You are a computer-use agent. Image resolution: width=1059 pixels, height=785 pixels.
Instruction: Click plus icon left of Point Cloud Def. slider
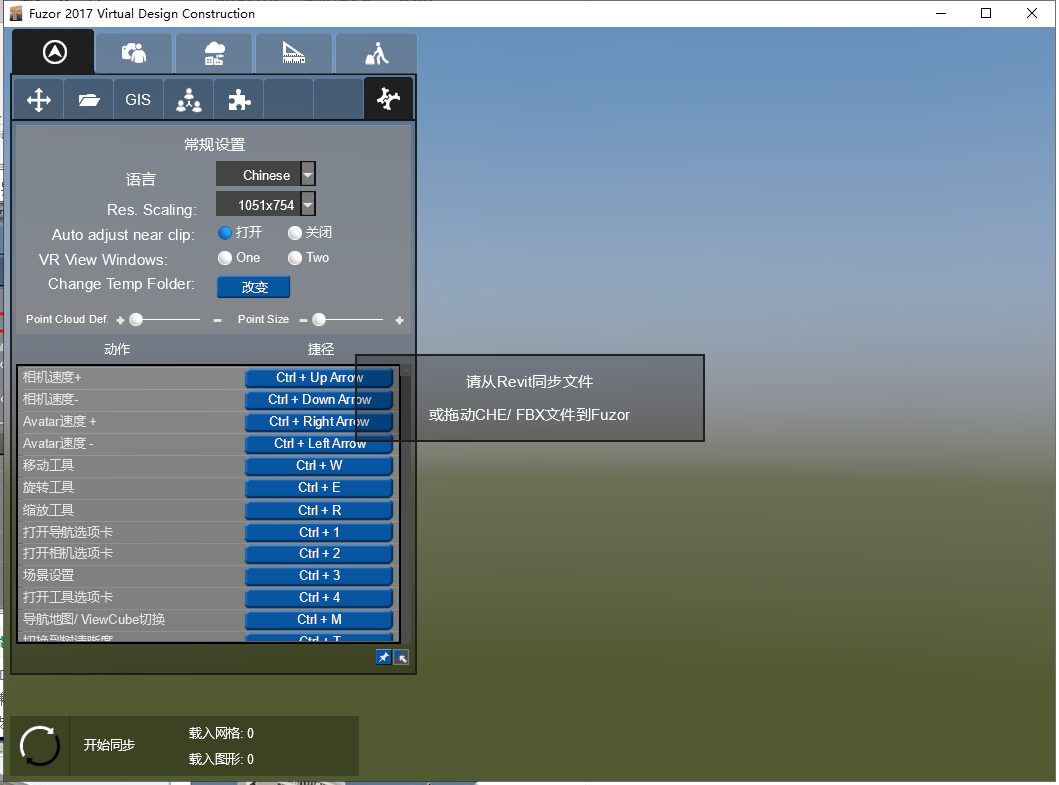(x=120, y=320)
